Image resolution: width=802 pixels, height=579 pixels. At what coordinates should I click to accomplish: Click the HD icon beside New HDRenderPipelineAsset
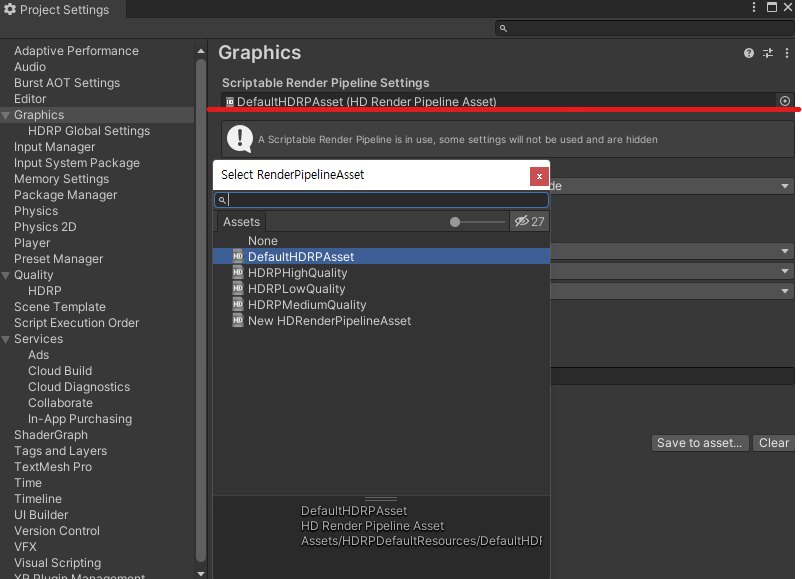238,320
